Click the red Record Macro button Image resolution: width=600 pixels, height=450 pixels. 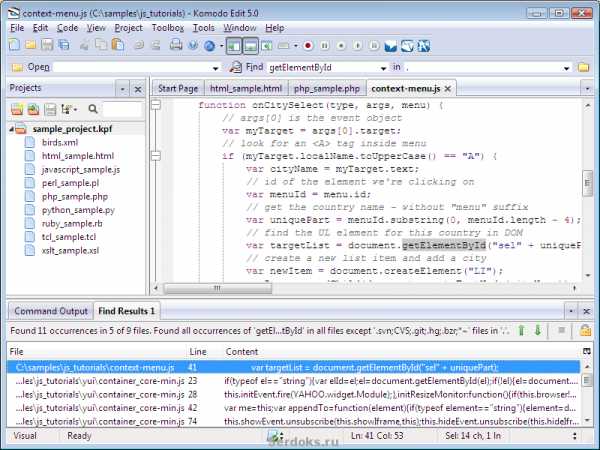308,46
